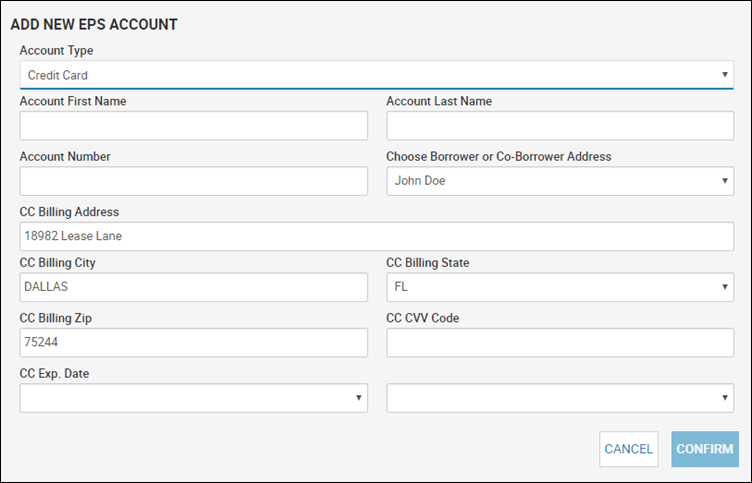The height and width of the screenshot is (483, 752).
Task: Focus the Account Last Name field
Action: point(560,126)
